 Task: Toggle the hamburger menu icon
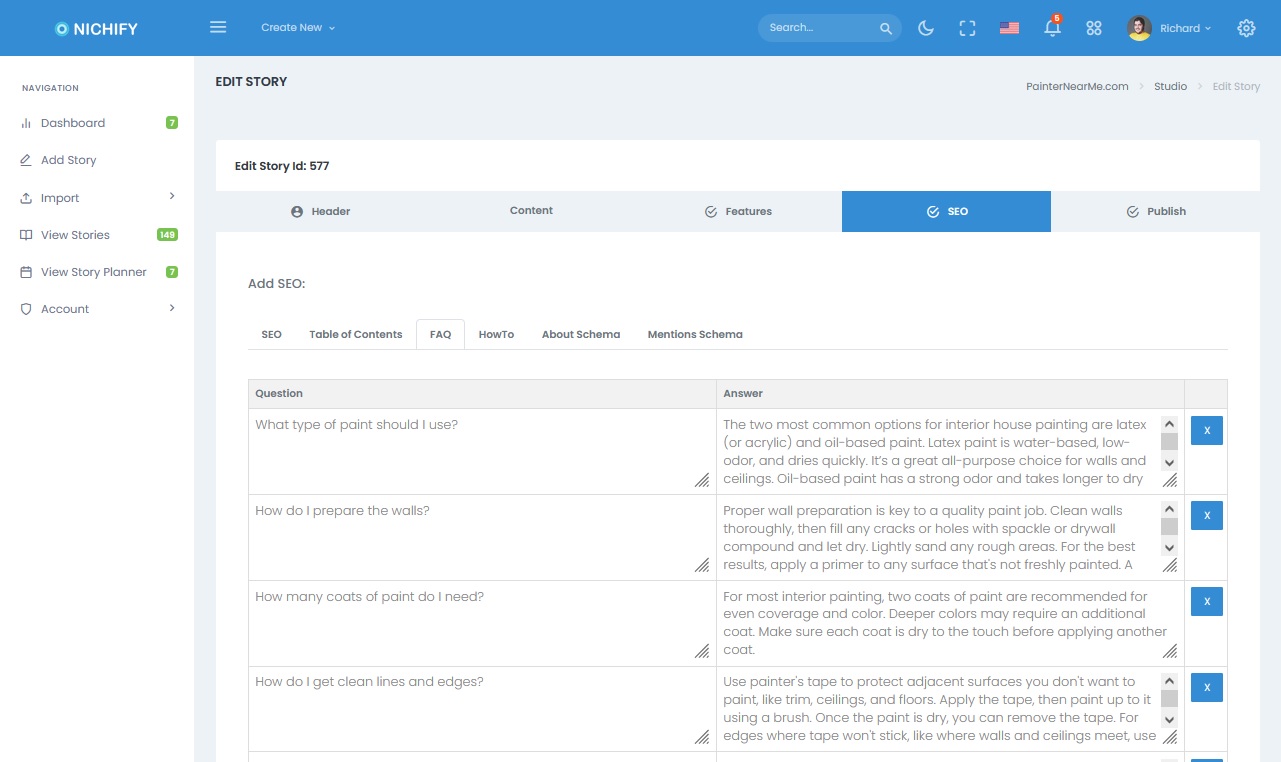218,27
